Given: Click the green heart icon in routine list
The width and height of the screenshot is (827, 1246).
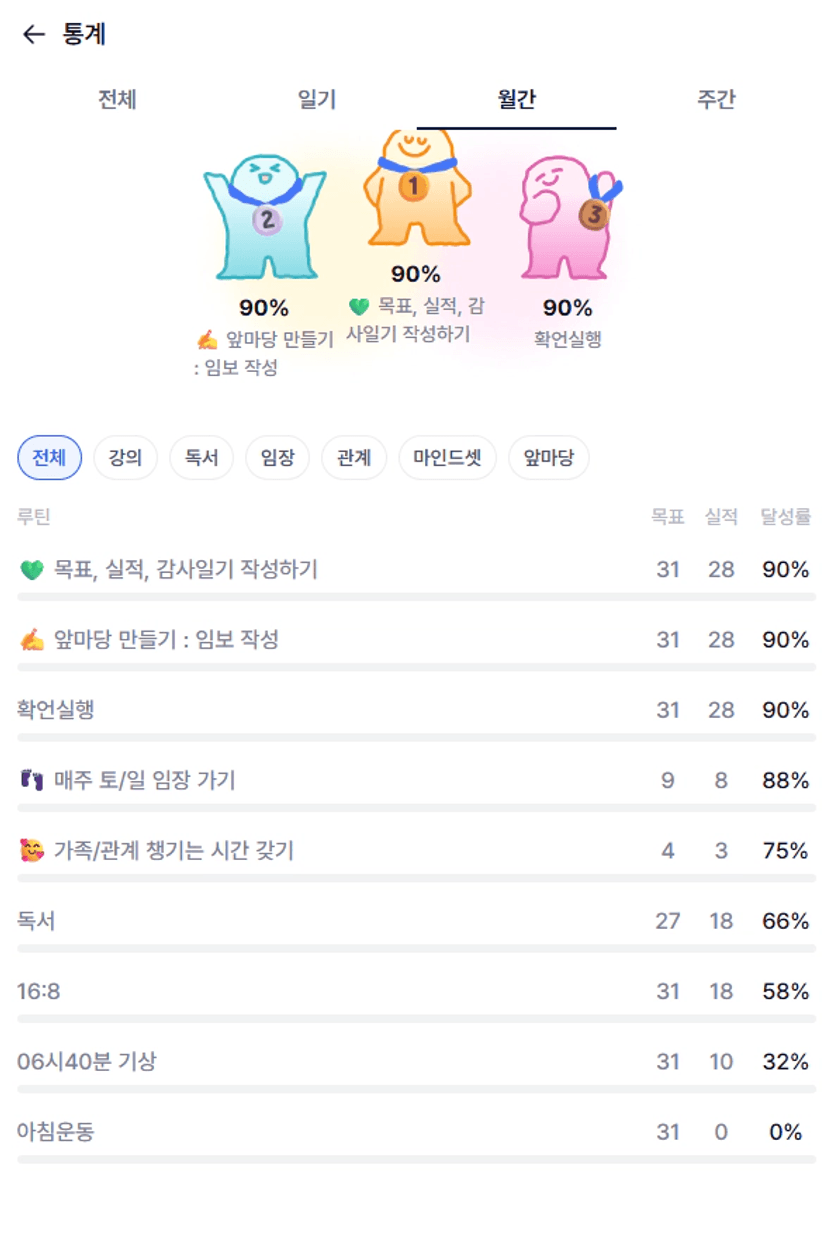Looking at the screenshot, I should point(32,570).
